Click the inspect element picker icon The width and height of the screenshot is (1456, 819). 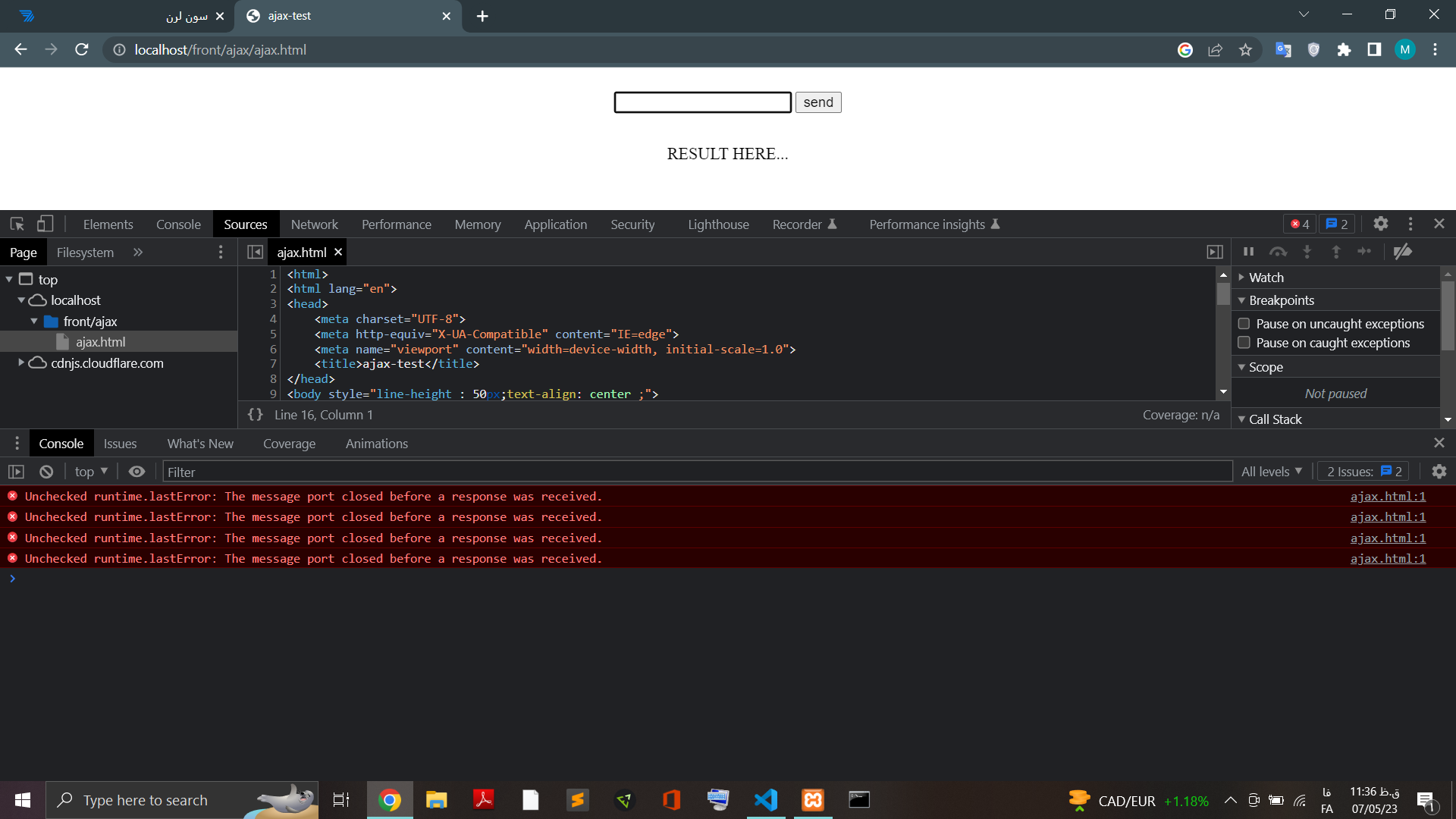tap(17, 224)
